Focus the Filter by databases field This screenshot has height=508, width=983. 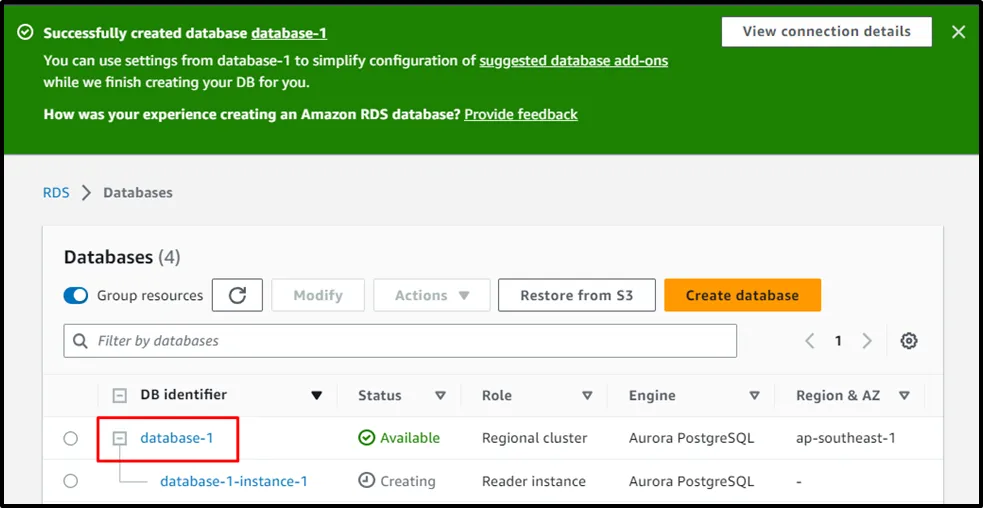click(410, 341)
